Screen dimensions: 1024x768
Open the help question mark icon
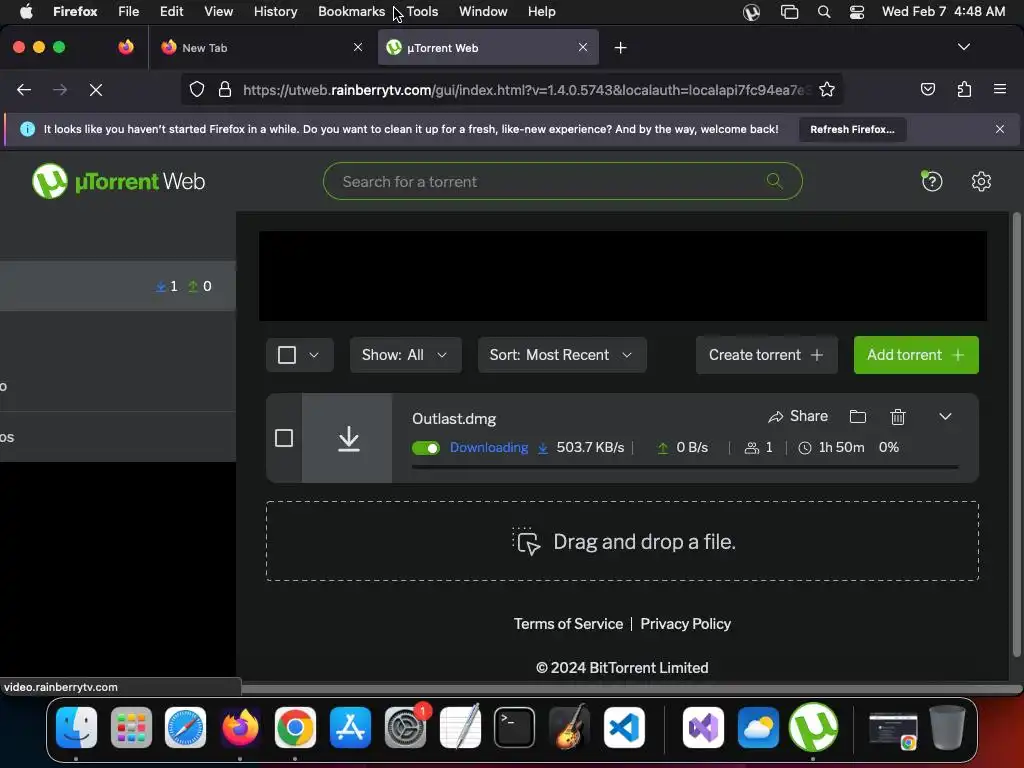point(932,181)
